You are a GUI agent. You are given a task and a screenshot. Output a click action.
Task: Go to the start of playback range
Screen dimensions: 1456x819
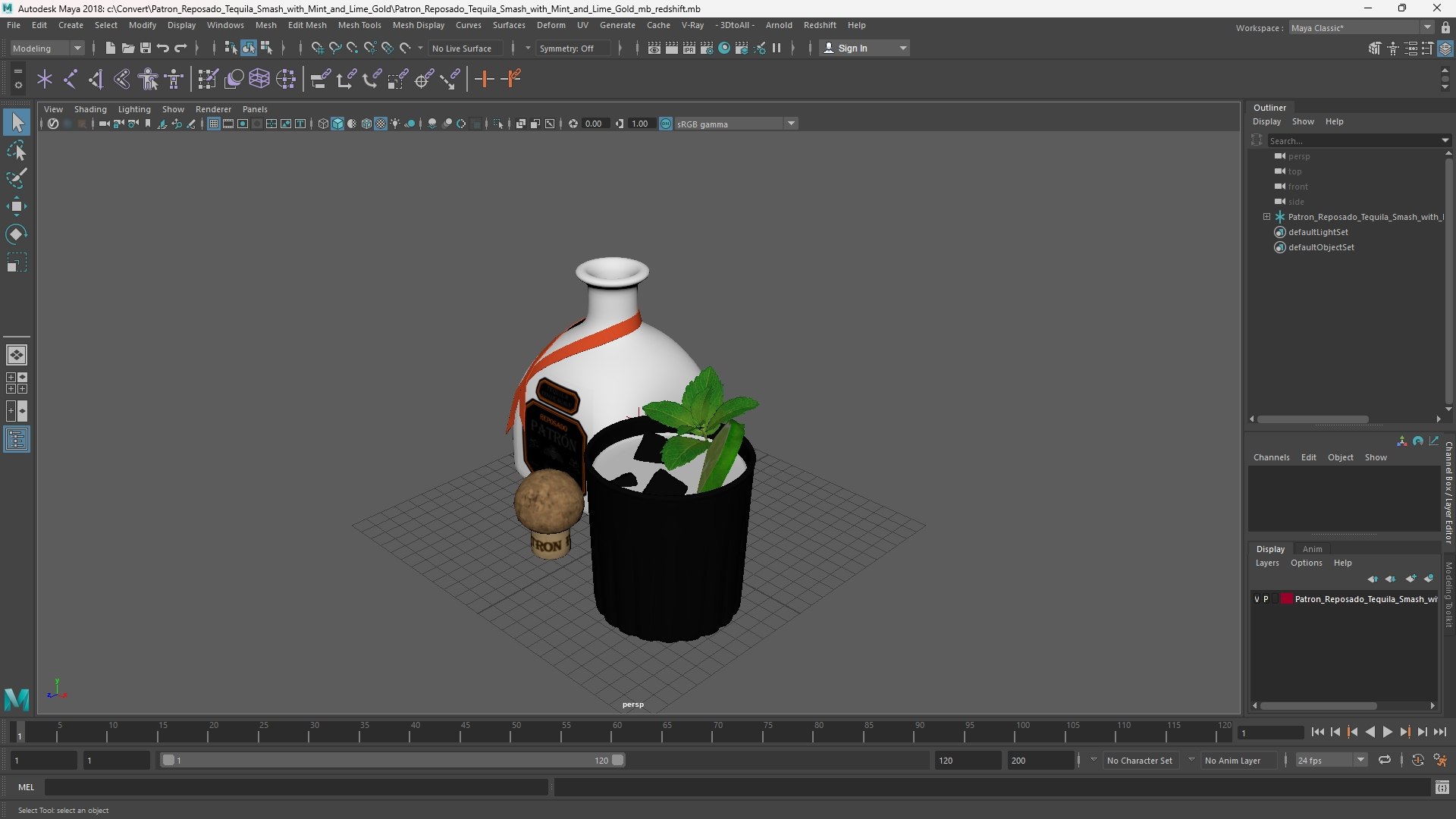point(1317,732)
